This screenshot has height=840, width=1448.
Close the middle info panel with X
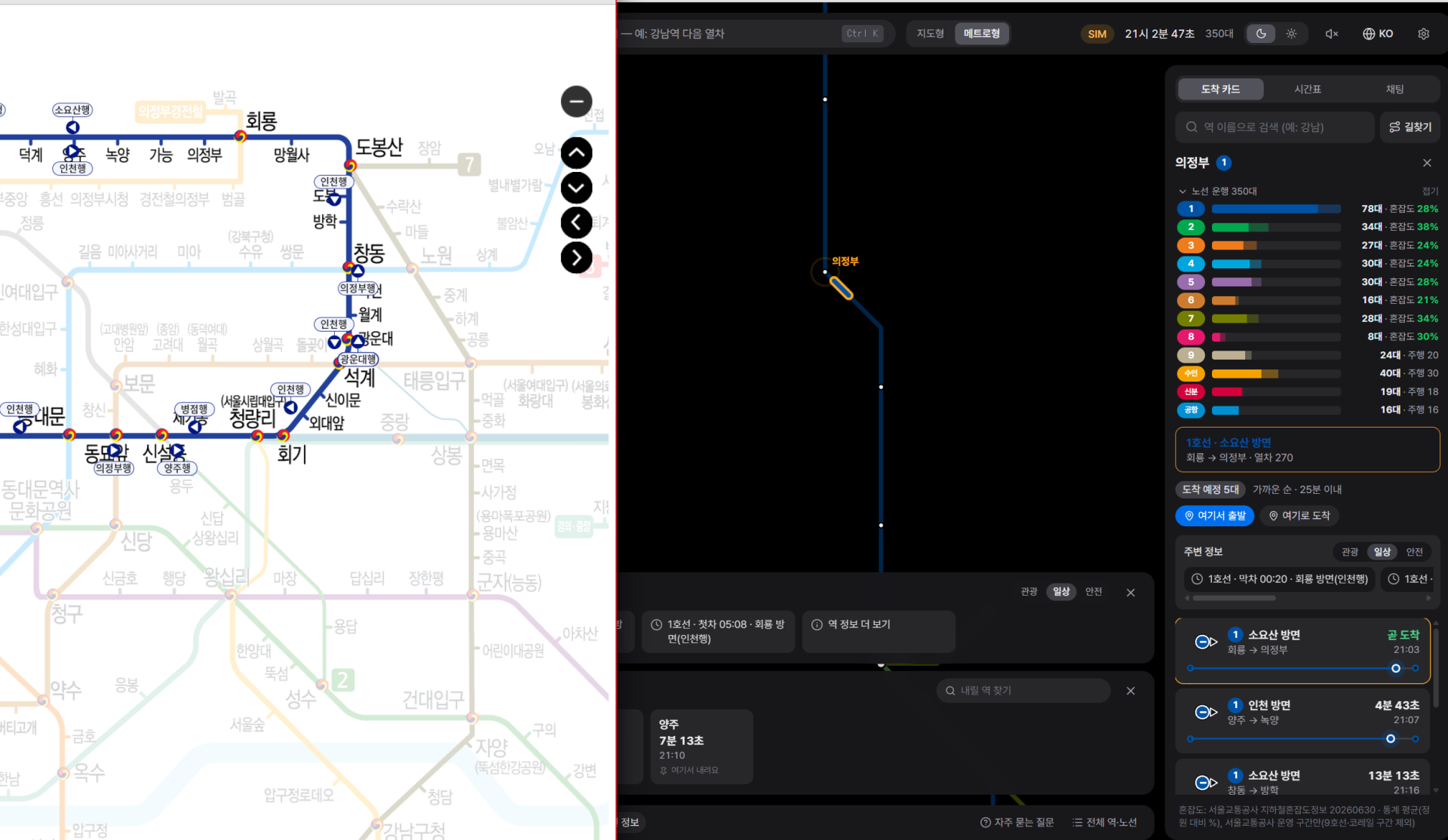point(1130,593)
